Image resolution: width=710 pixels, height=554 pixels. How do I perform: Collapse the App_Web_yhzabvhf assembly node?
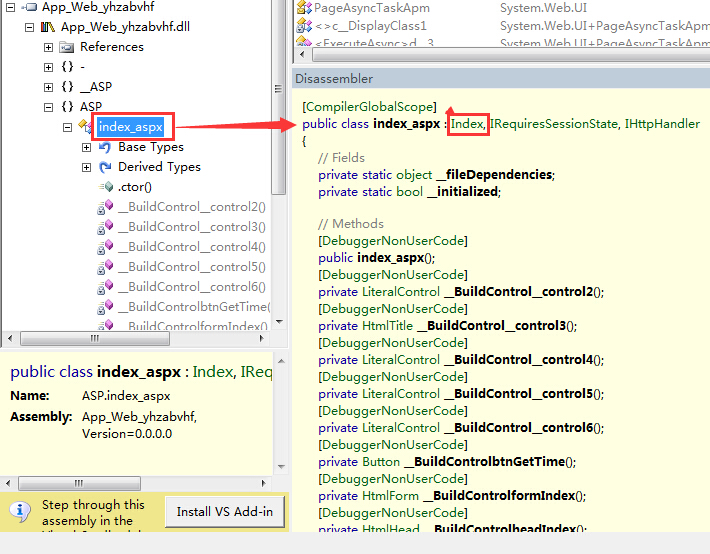point(10,7)
